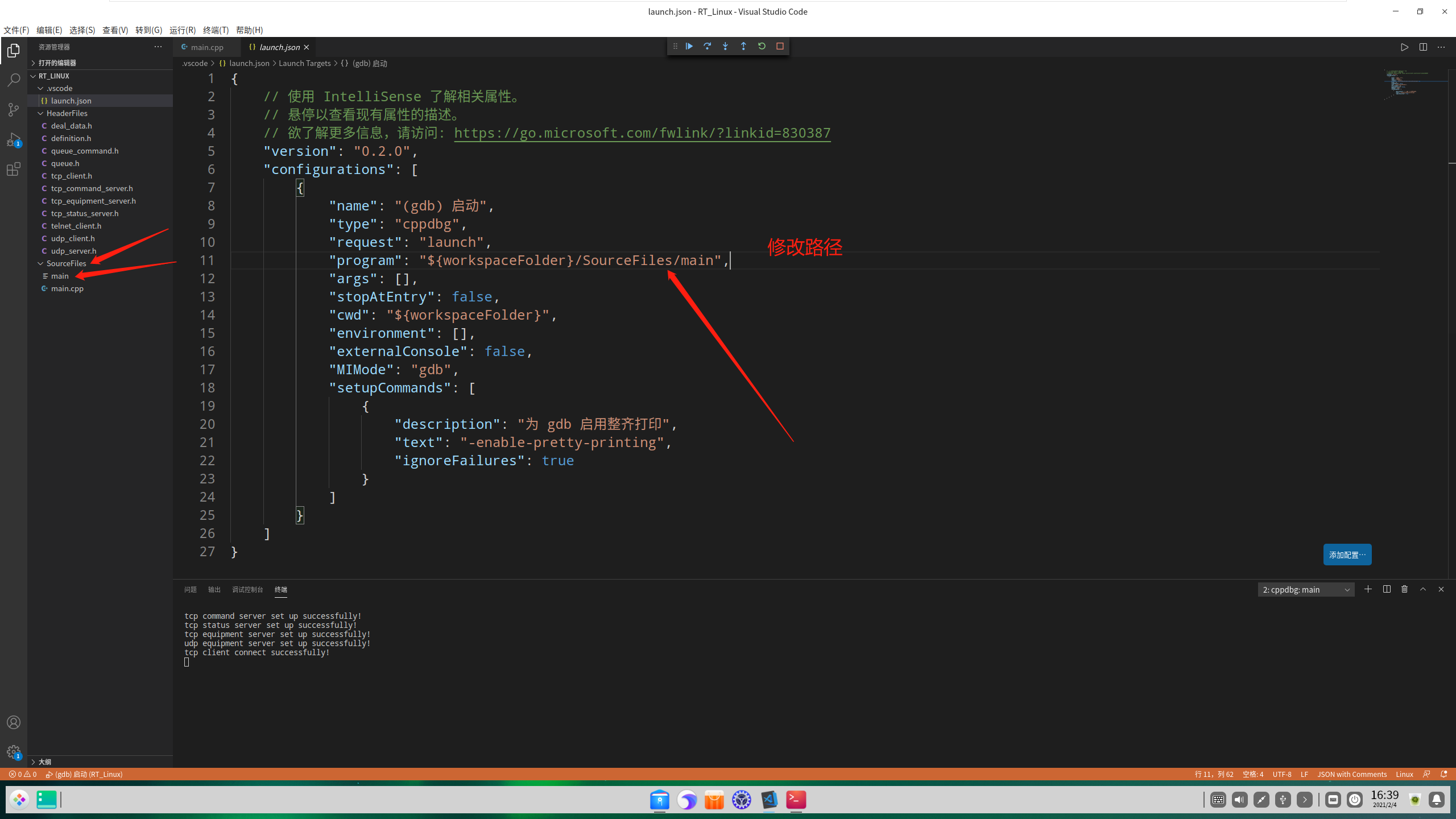The image size is (1456, 819).
Task: Open the Source Control view
Action: click(14, 109)
